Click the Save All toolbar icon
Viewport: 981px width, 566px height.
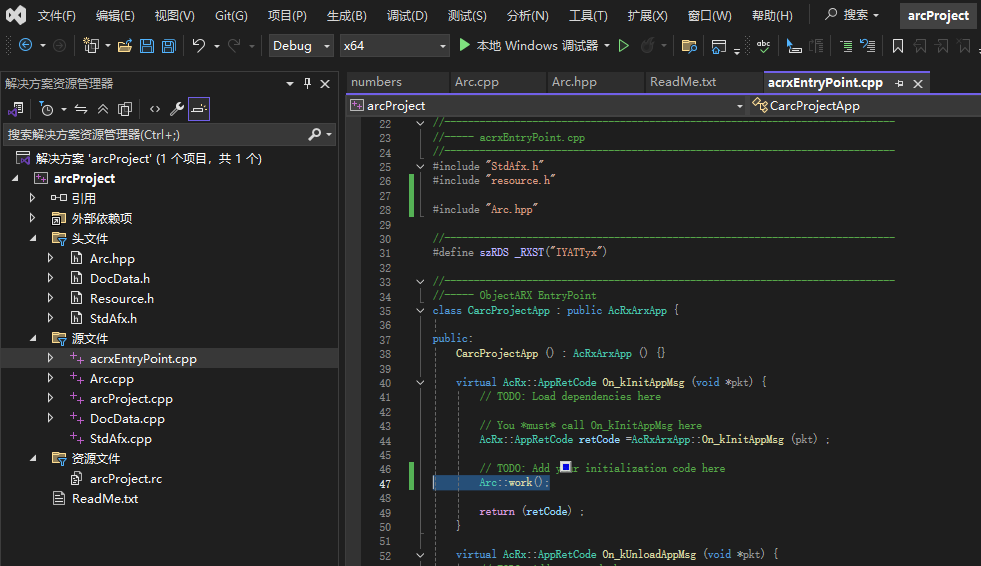(x=168, y=46)
